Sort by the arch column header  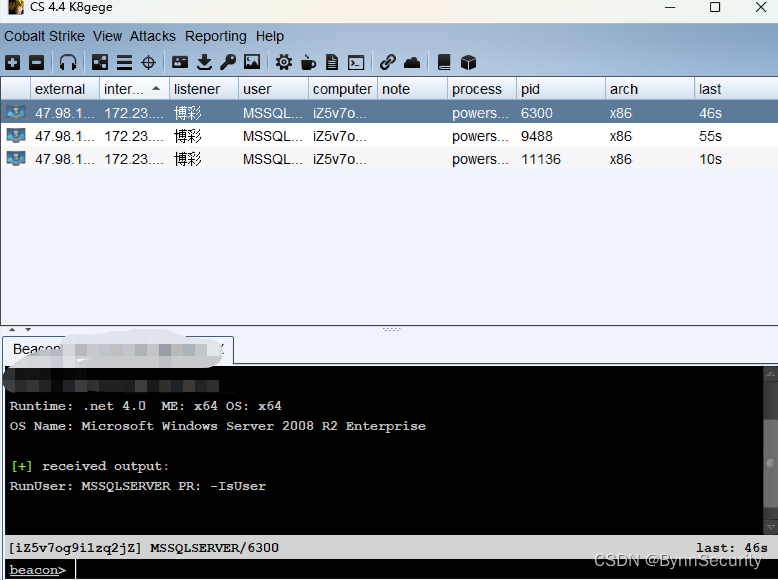point(649,89)
